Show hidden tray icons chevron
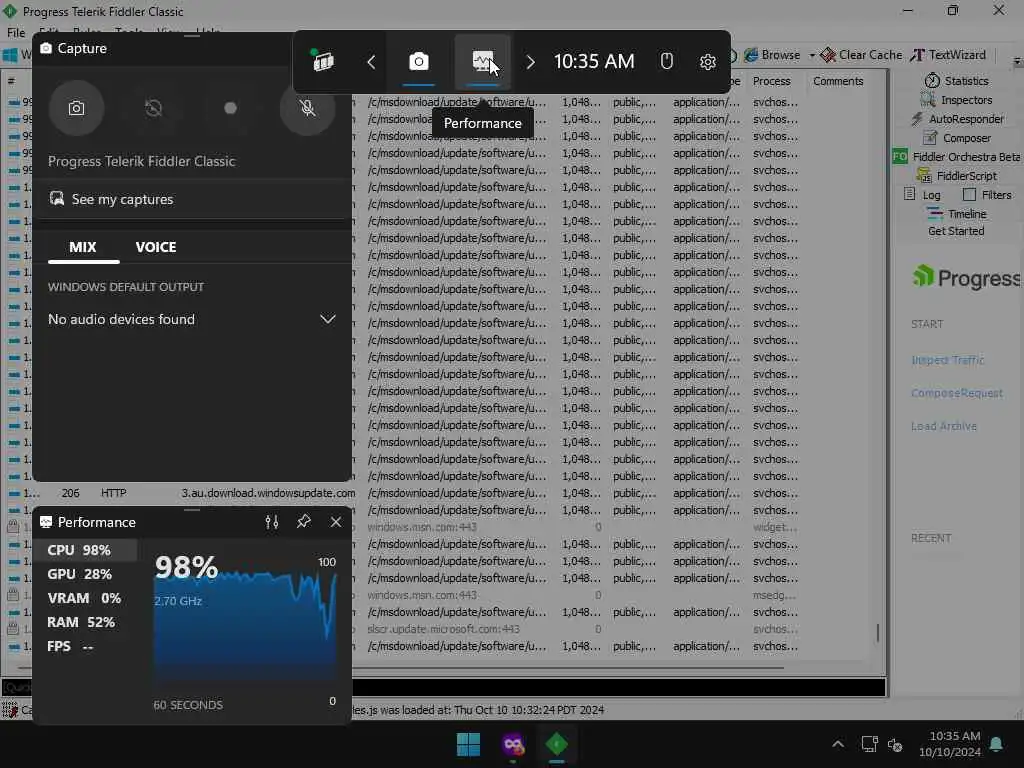 tap(838, 744)
